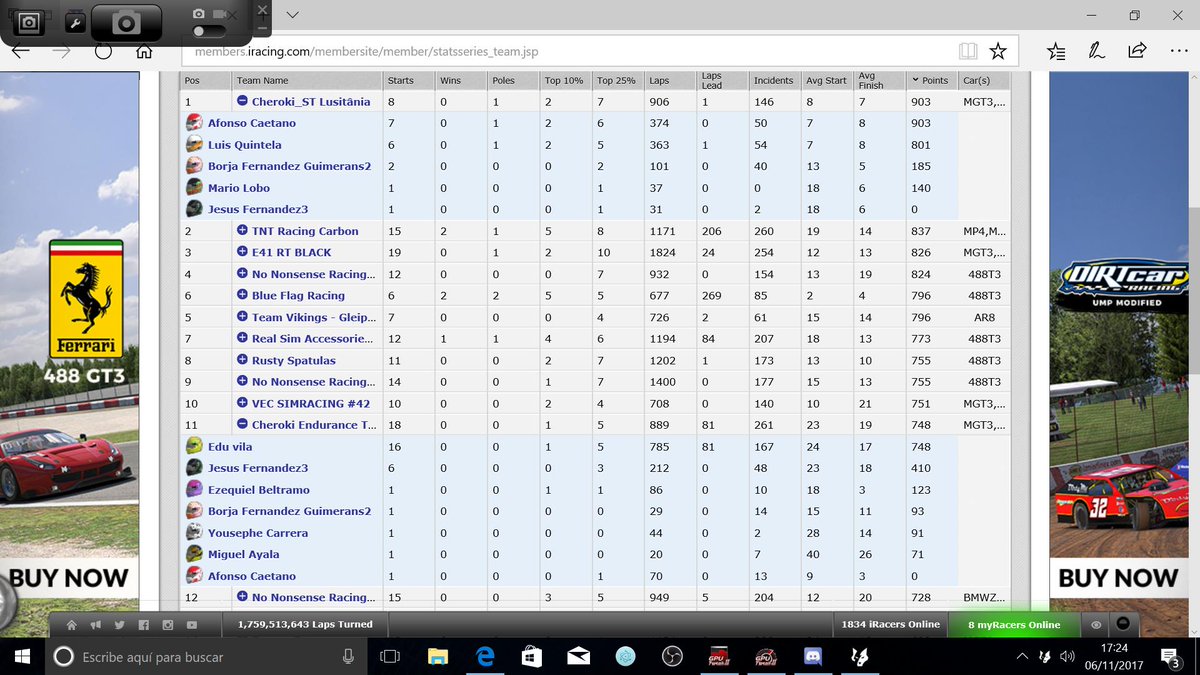The image size is (1200, 675).
Task: Expand Real Sim Accessories team
Action: click(x=242, y=339)
